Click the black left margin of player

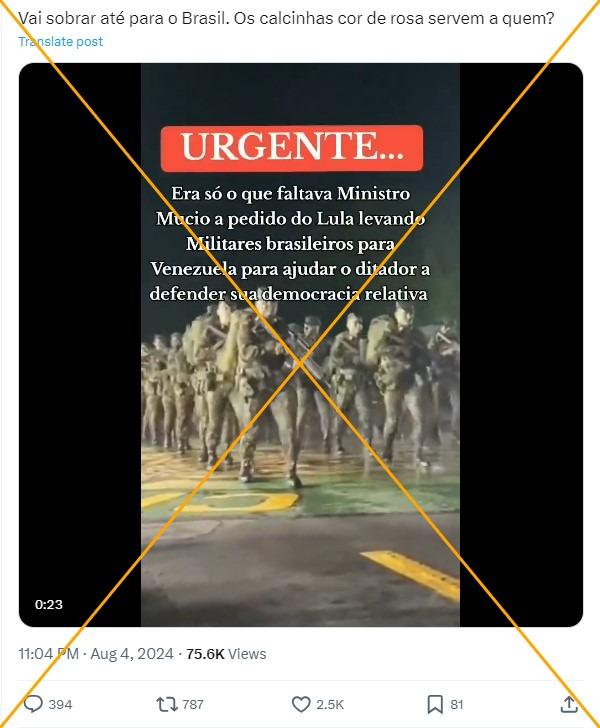80,344
